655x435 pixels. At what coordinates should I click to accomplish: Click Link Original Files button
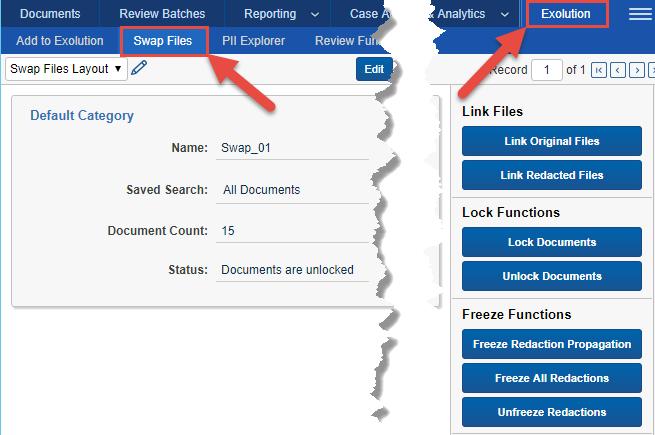click(552, 141)
